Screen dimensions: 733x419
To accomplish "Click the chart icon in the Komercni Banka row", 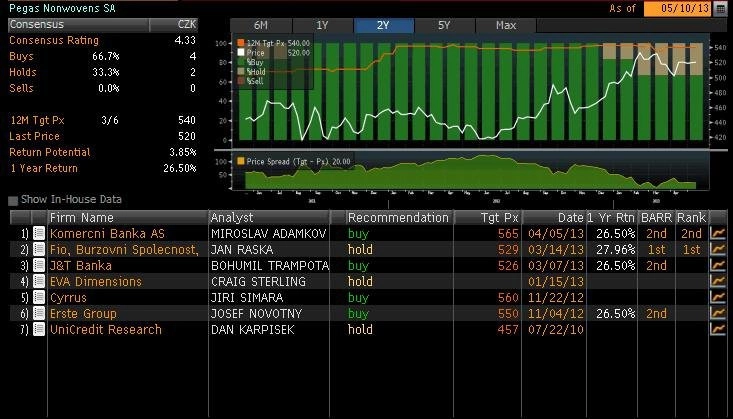I will tap(718, 233).
